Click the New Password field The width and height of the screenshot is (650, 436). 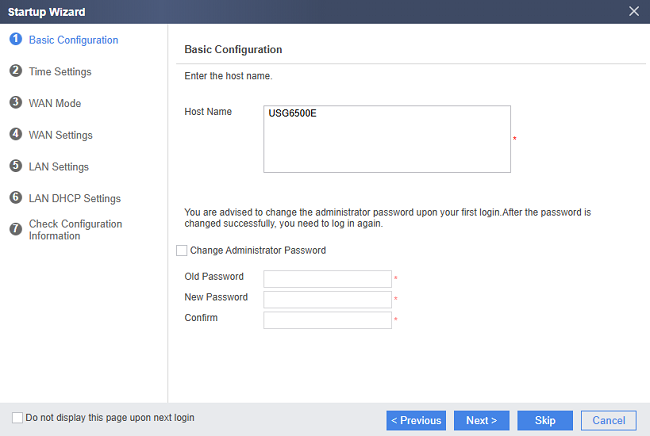(327, 299)
